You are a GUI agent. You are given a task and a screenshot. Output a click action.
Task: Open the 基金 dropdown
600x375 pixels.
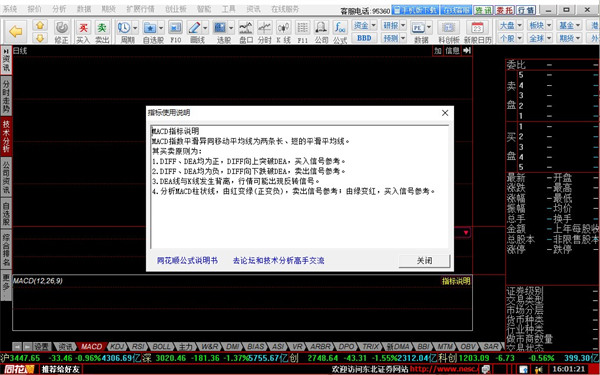569,26
